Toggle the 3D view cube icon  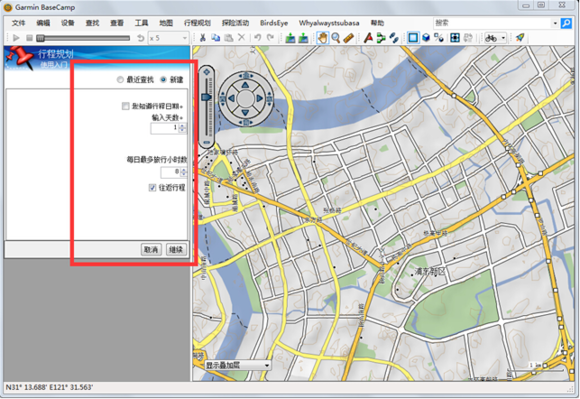coord(426,38)
